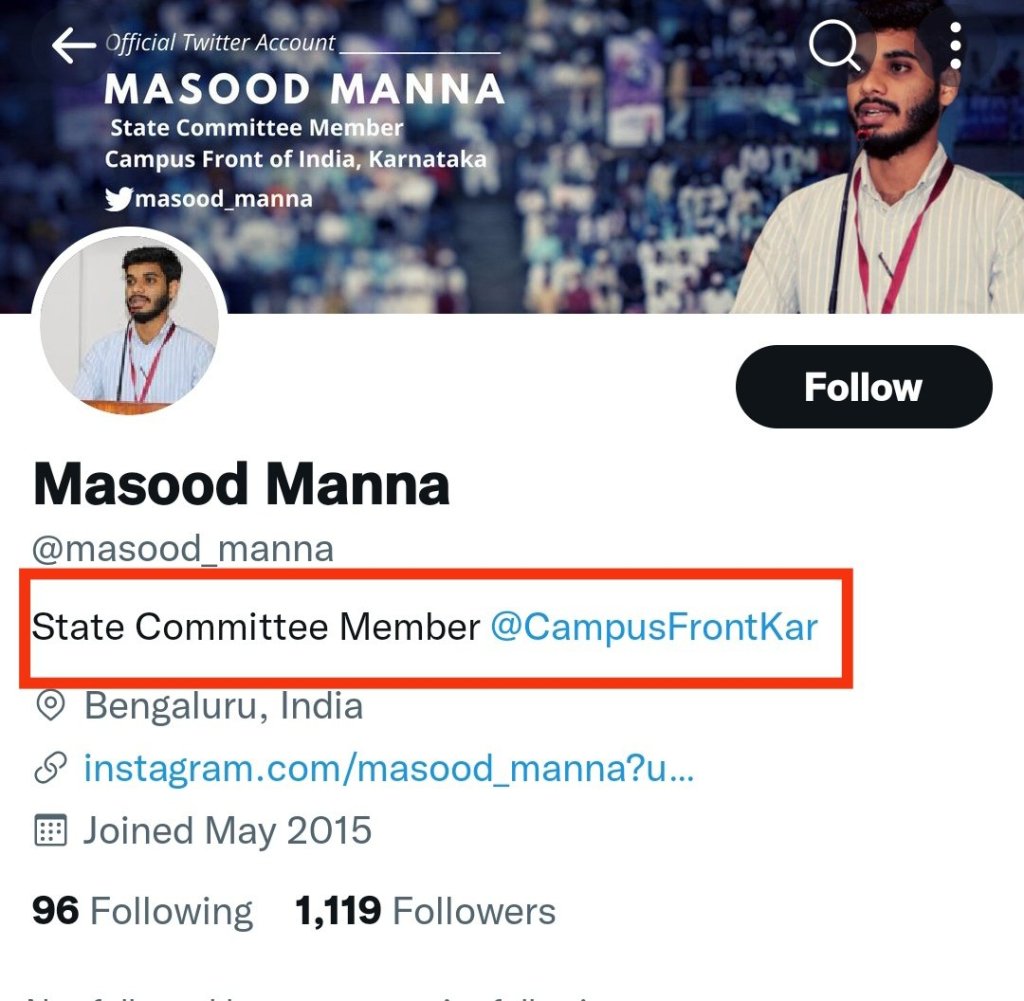View the 96 Following list
The image size is (1024, 1001).
tap(142, 911)
